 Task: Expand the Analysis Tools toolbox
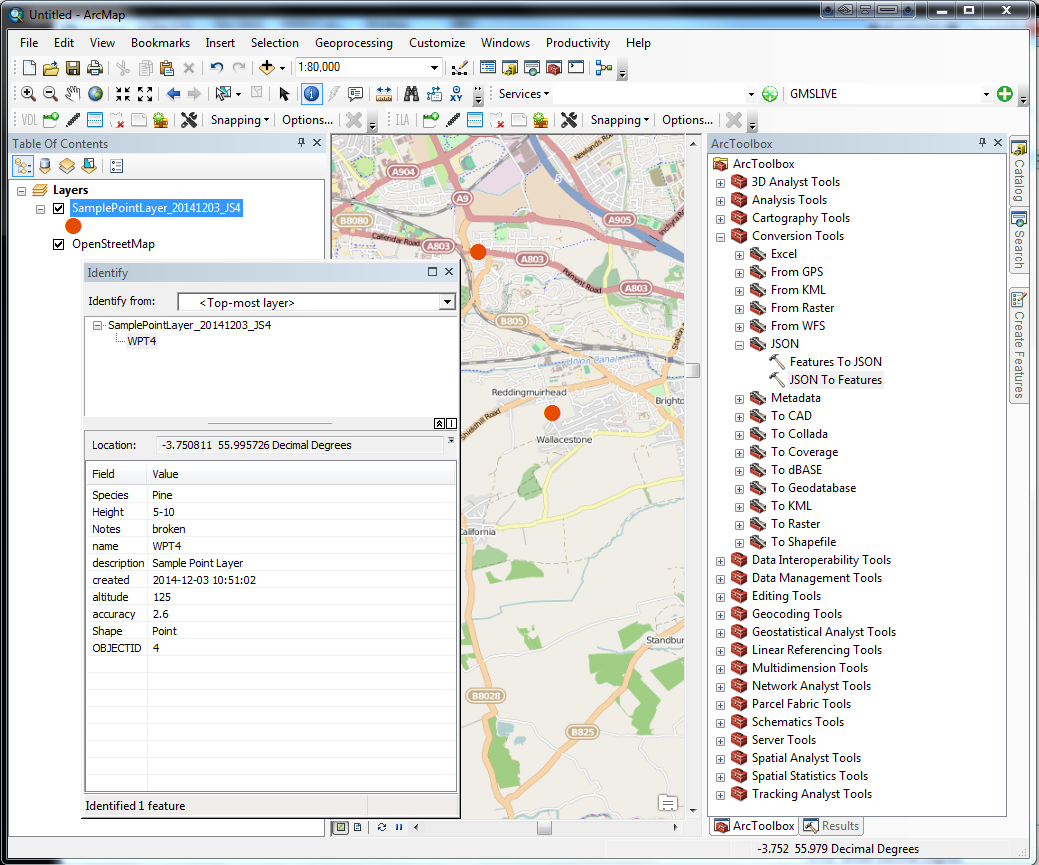point(720,199)
